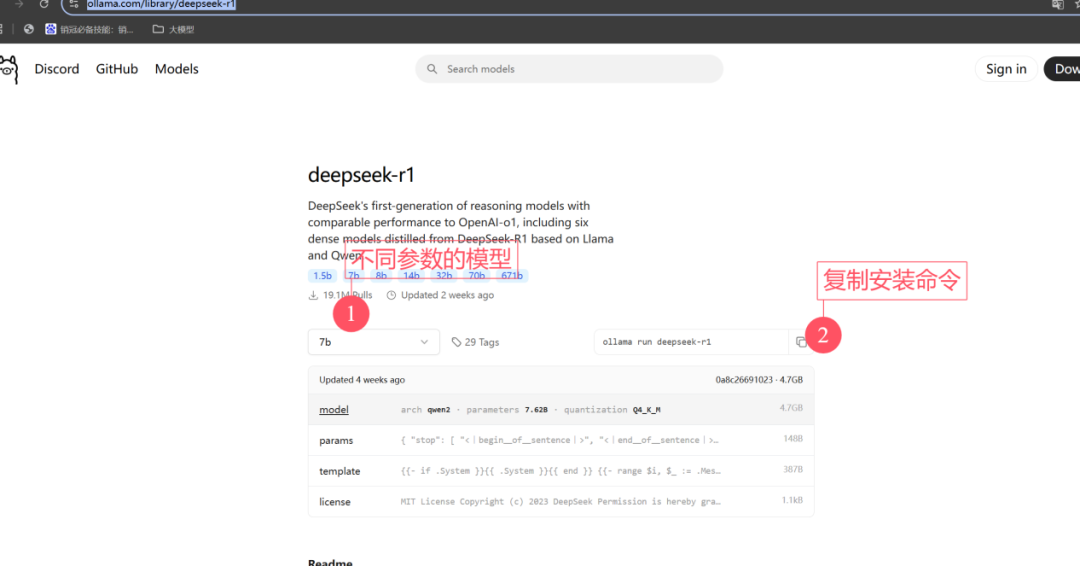
Task: Click the site info icon in address bar
Action: pos(74,4)
